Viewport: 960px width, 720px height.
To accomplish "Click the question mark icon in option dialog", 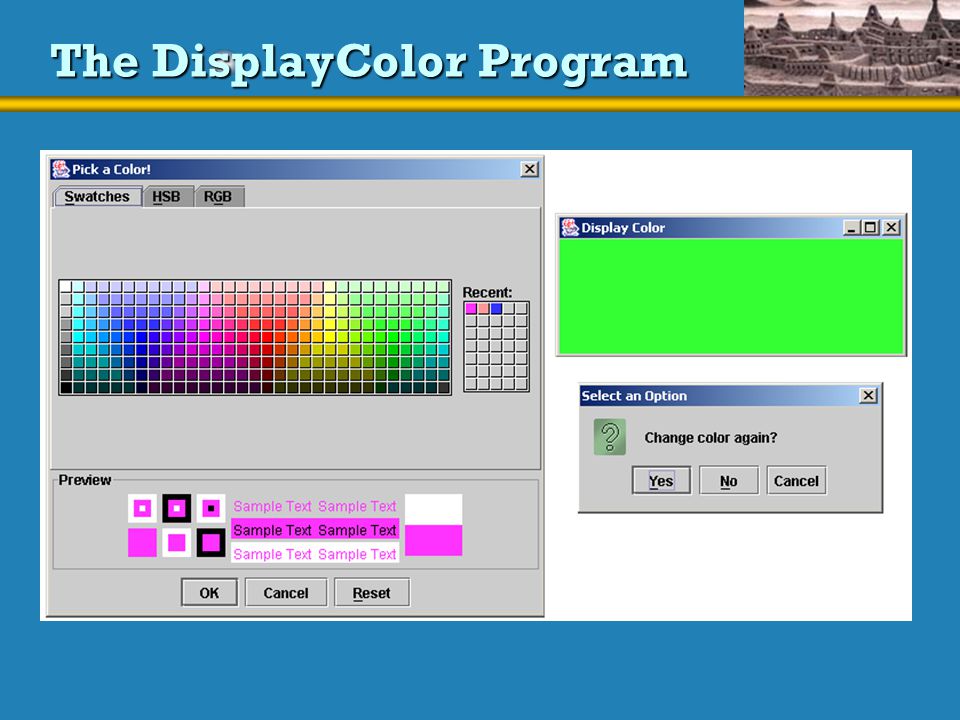I will tap(610, 437).
